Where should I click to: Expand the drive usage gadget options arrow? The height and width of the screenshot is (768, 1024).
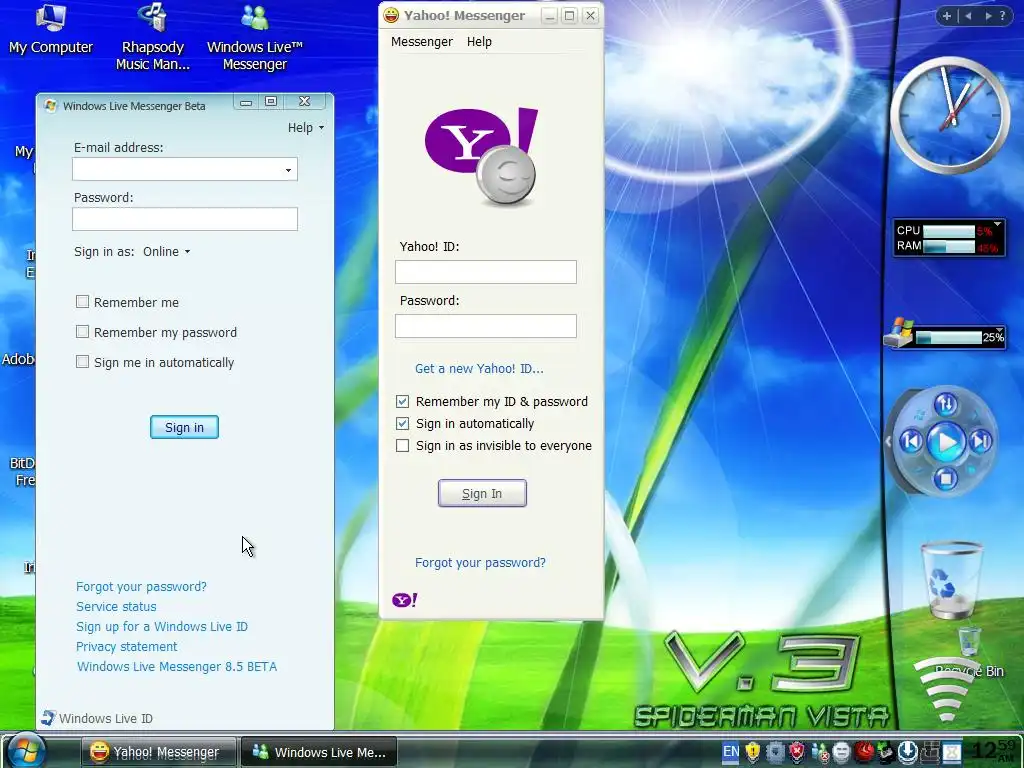click(x=999, y=331)
